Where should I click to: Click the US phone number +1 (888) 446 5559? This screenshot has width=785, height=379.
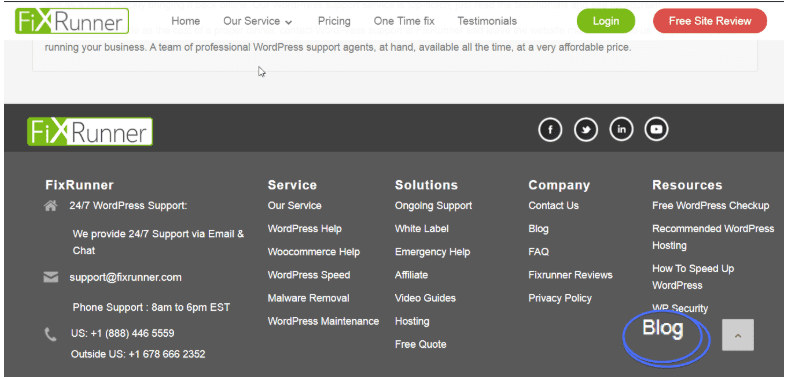(123, 333)
